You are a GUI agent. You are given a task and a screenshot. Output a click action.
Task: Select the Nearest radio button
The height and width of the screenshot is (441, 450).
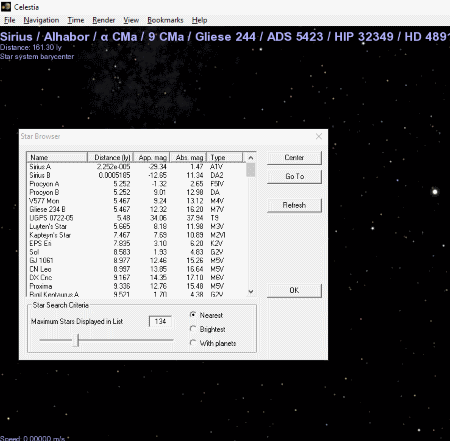click(x=193, y=315)
